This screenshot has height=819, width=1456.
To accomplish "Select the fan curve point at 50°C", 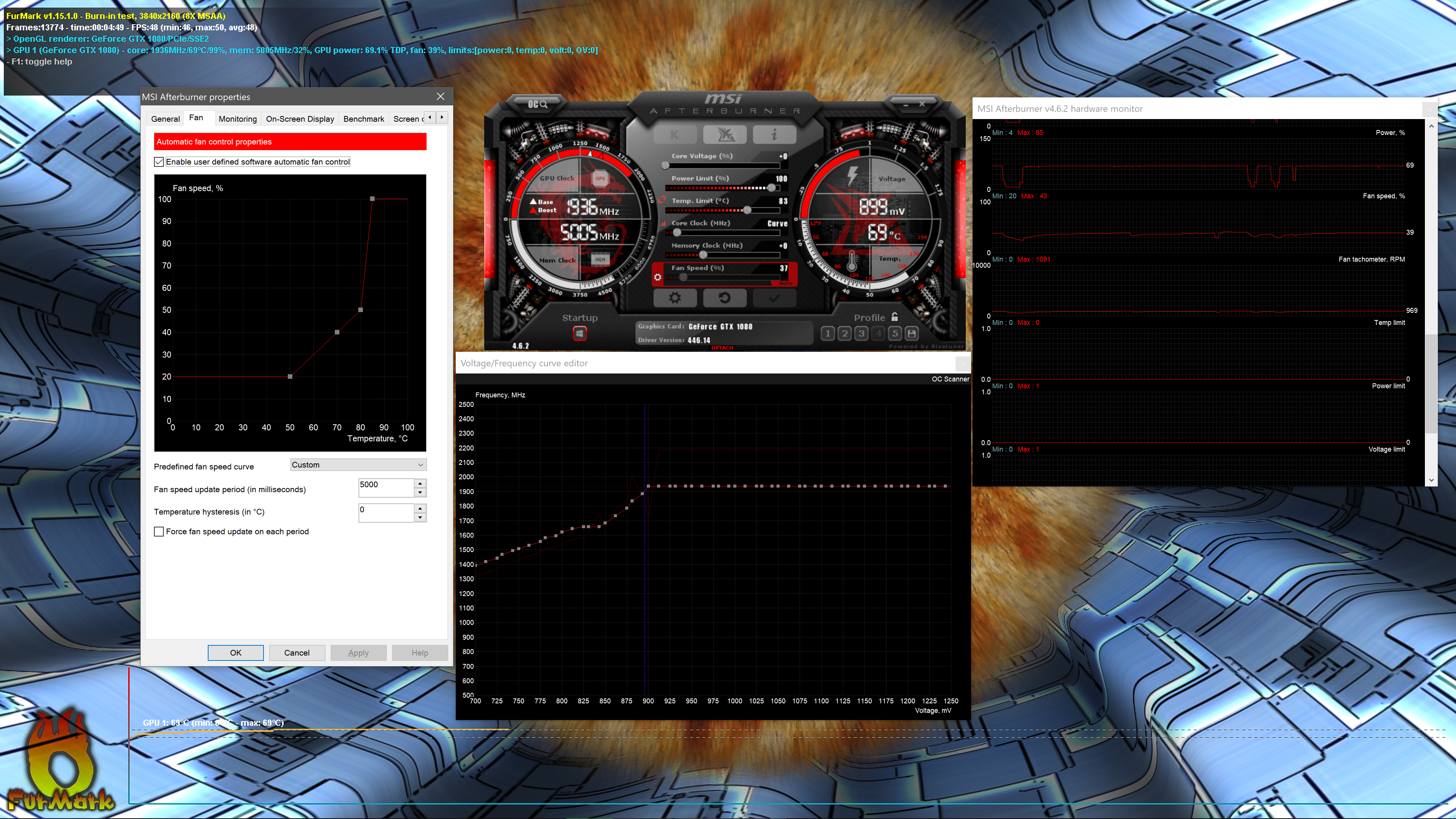I will pos(290,377).
